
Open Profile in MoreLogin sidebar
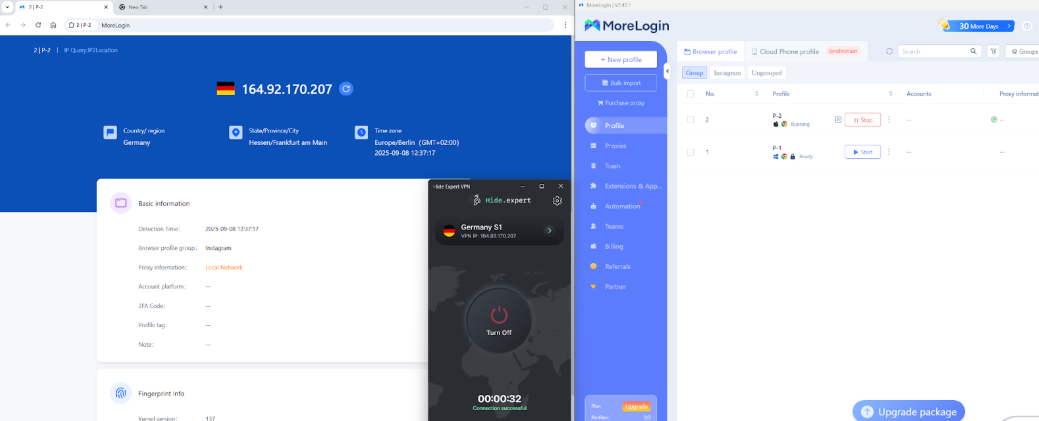[x=626, y=125]
